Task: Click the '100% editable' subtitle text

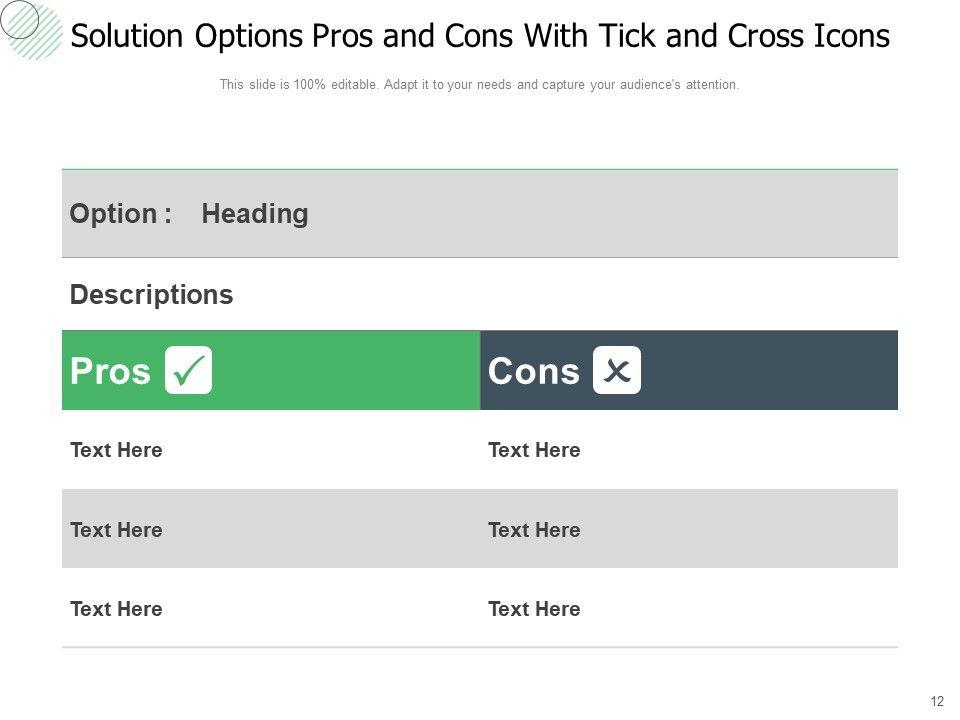Action: point(479,85)
